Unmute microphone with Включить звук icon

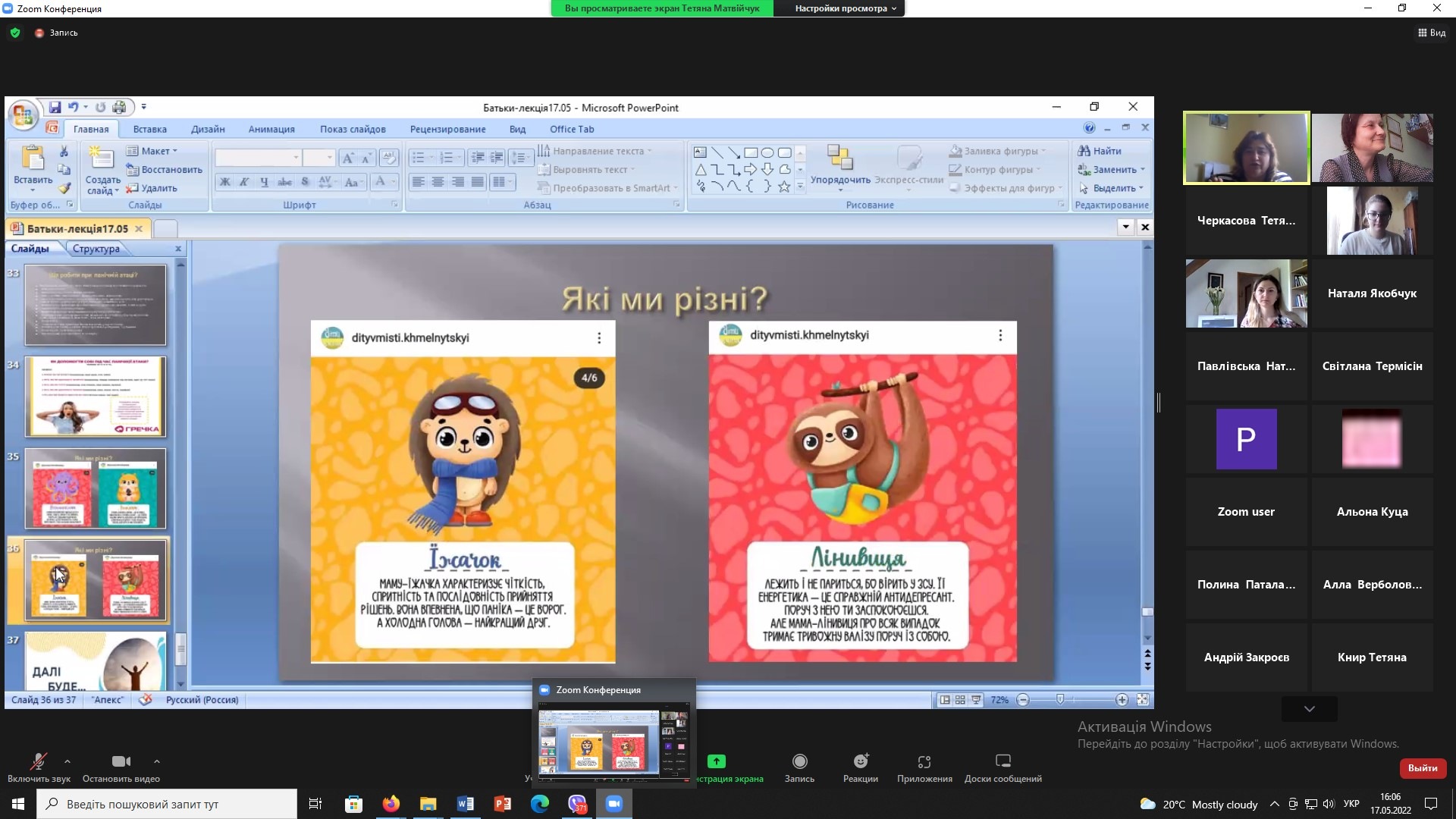click(38, 761)
